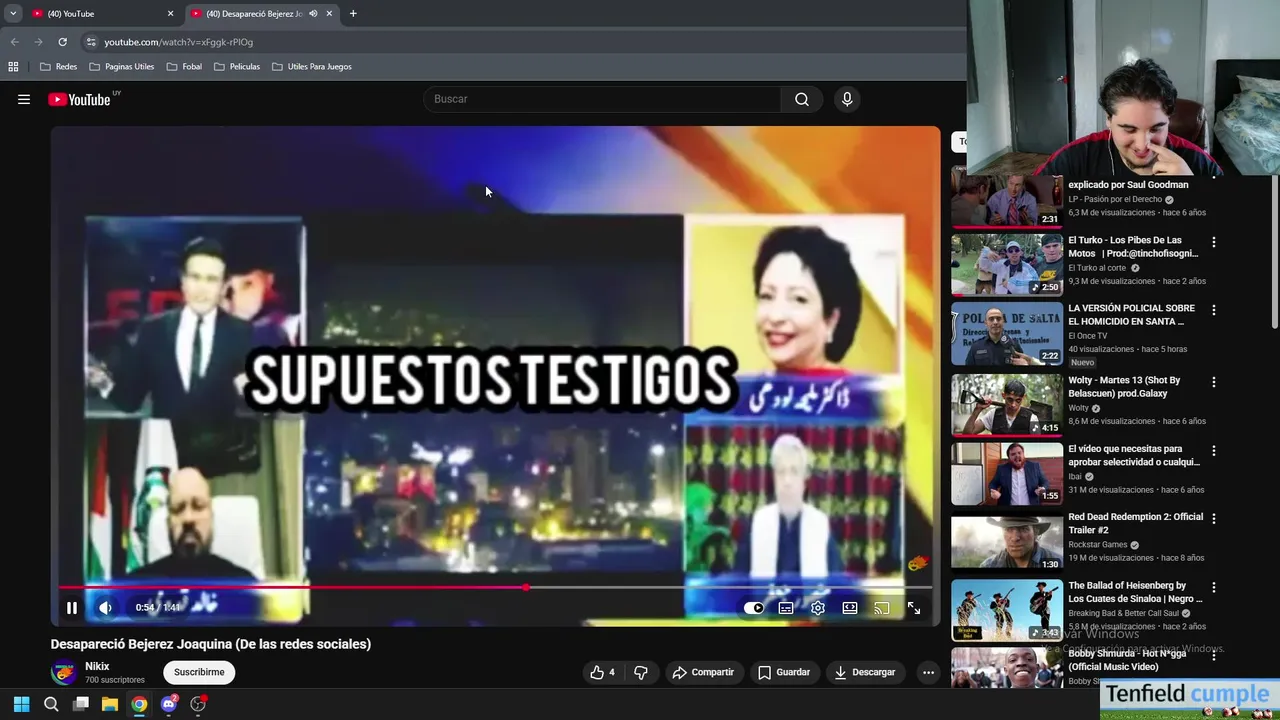
Task: Go back with the browser back arrow
Action: click(x=14, y=42)
